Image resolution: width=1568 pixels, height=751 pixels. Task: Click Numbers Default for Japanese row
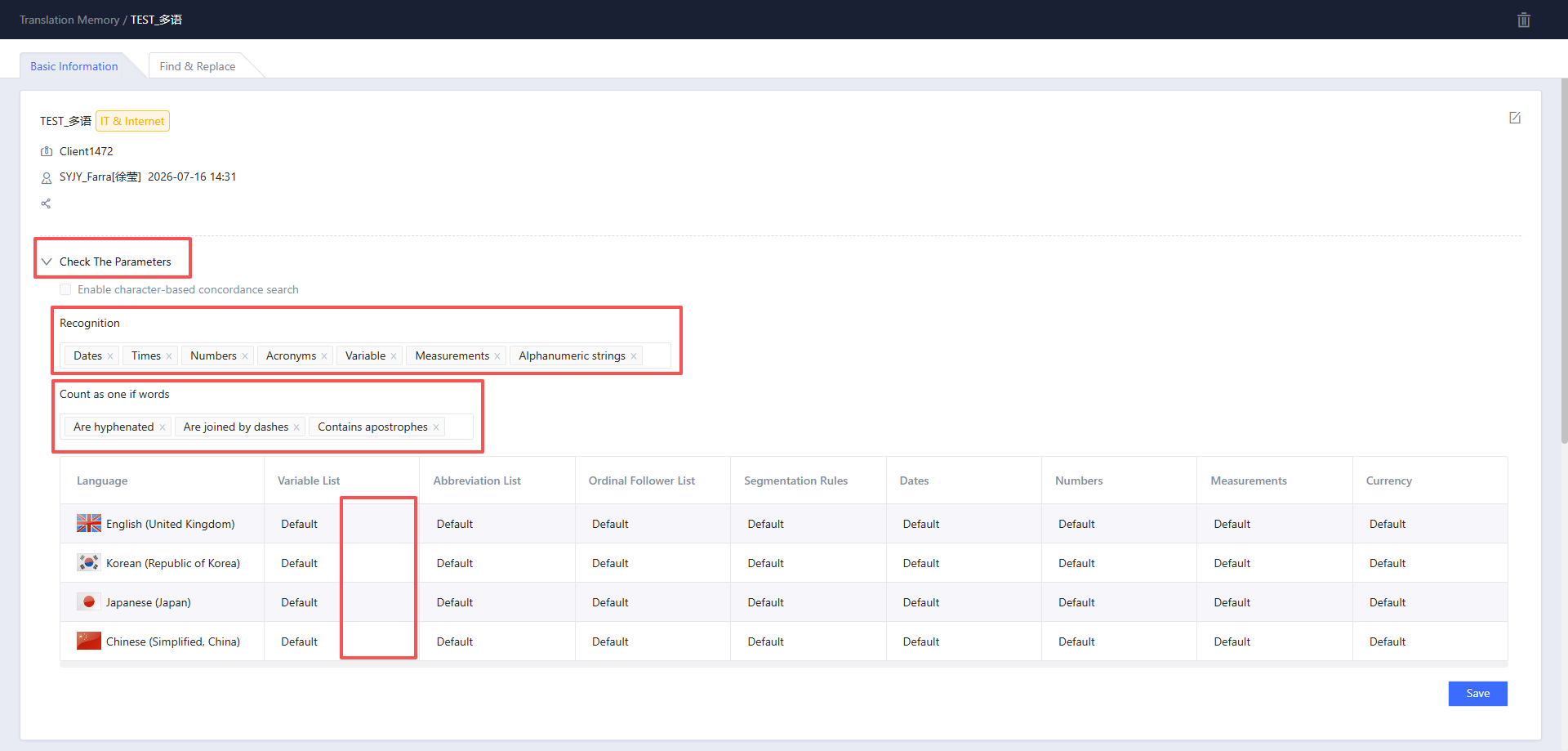click(1076, 602)
